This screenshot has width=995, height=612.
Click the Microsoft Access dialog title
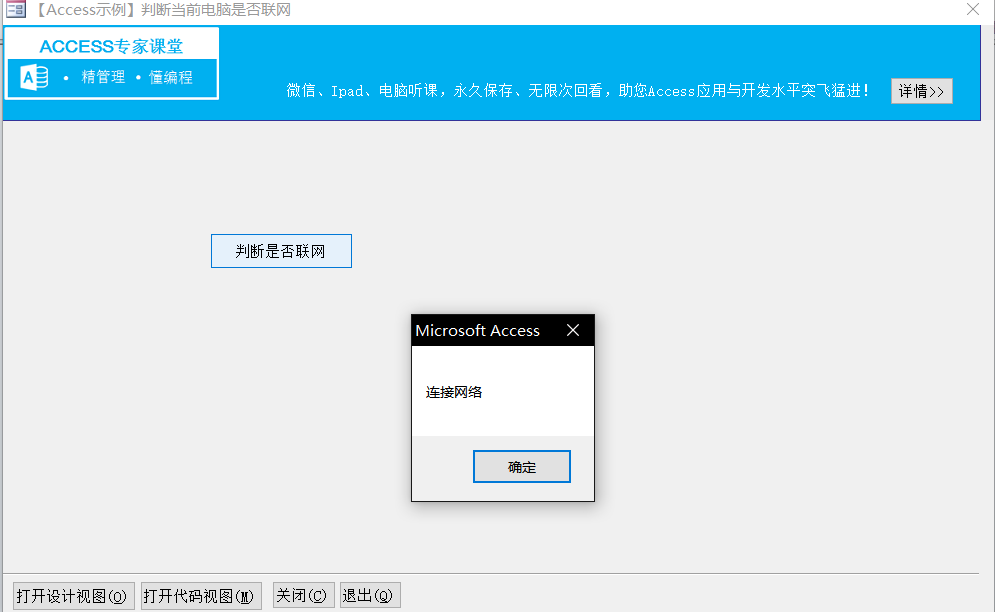(x=477, y=331)
